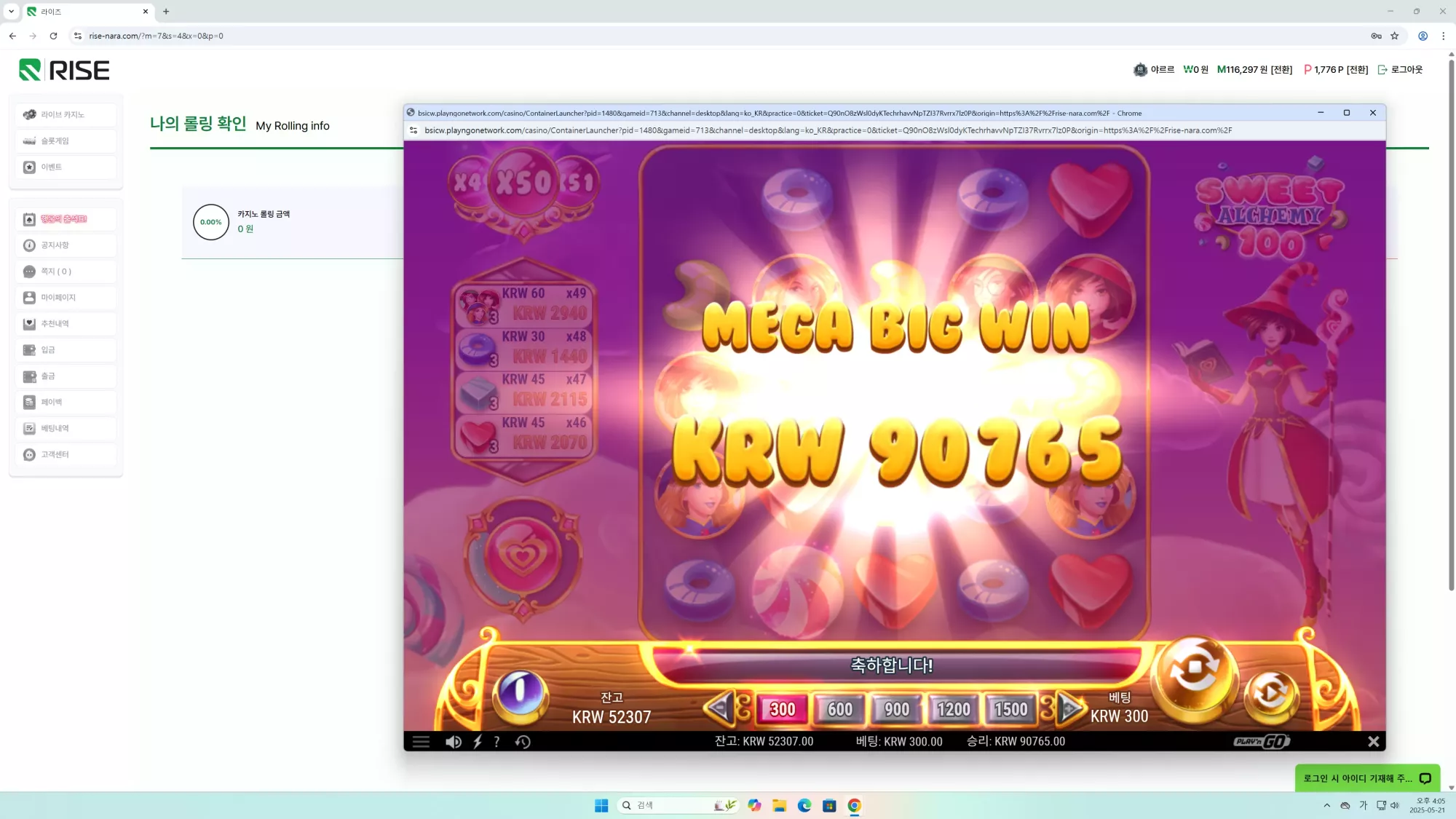Screen dimensions: 1456x819
Task: Click the 마이페이지 profile icon
Action: point(29,298)
